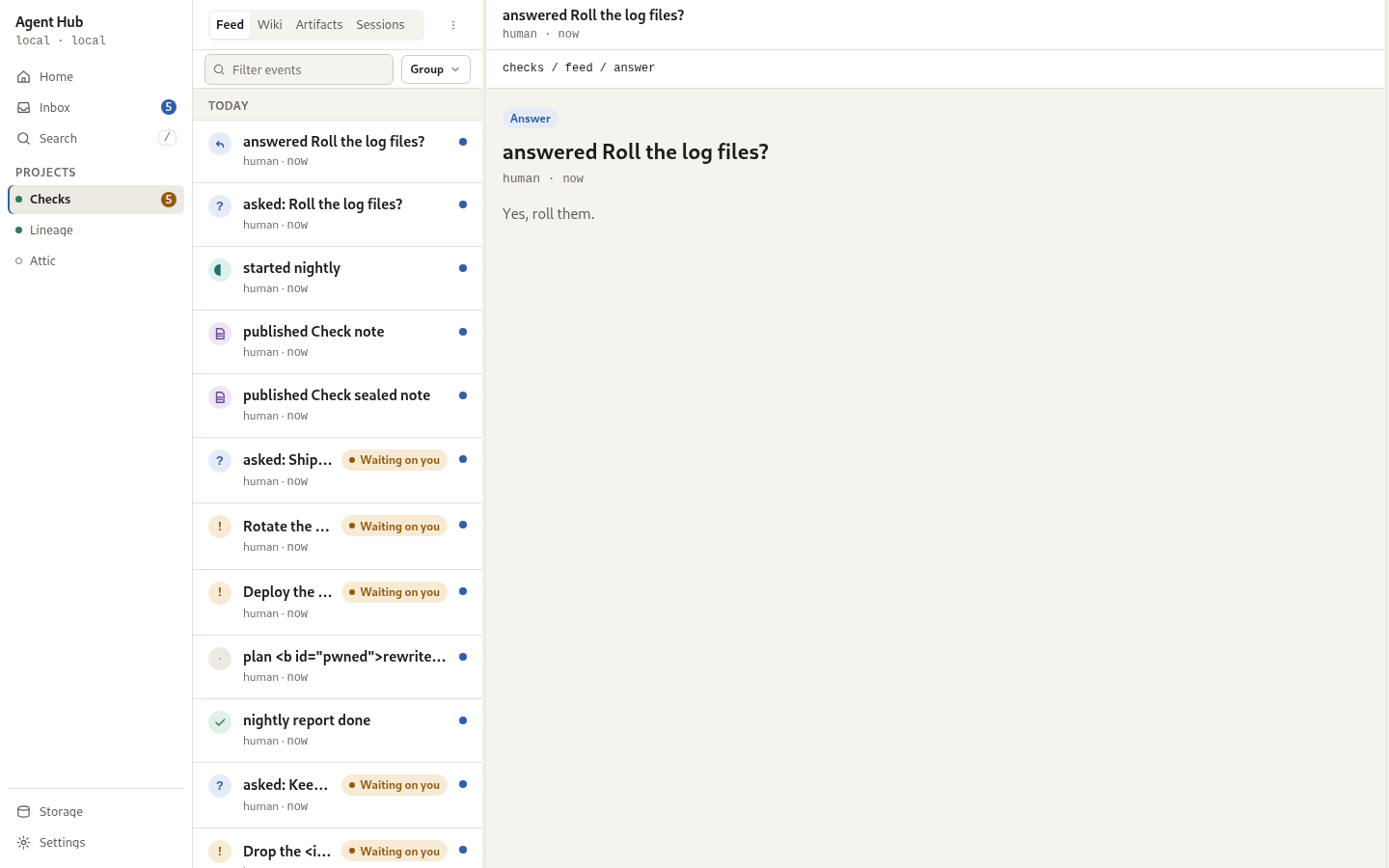Click checkmark icon on nightly report done
1389x868 pixels.
(x=220, y=722)
